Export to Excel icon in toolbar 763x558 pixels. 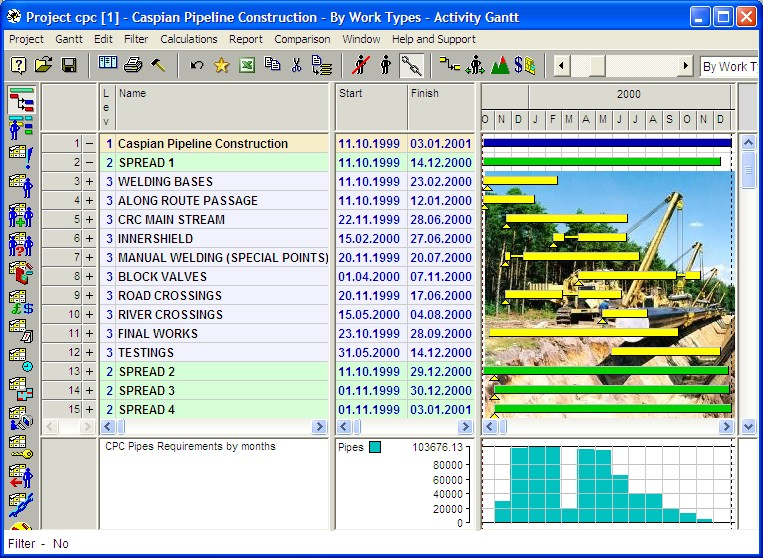pos(247,65)
